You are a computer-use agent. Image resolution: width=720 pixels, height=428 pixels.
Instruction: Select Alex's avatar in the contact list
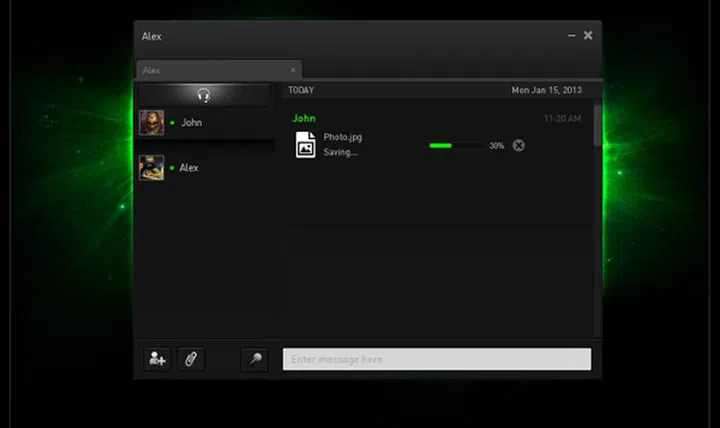[x=151, y=168]
